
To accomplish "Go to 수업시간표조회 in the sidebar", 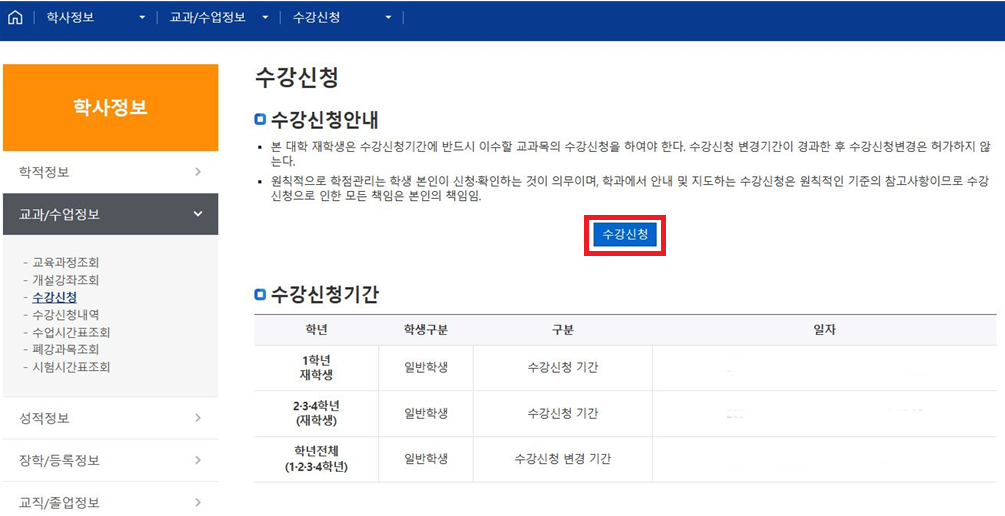I will [71, 332].
